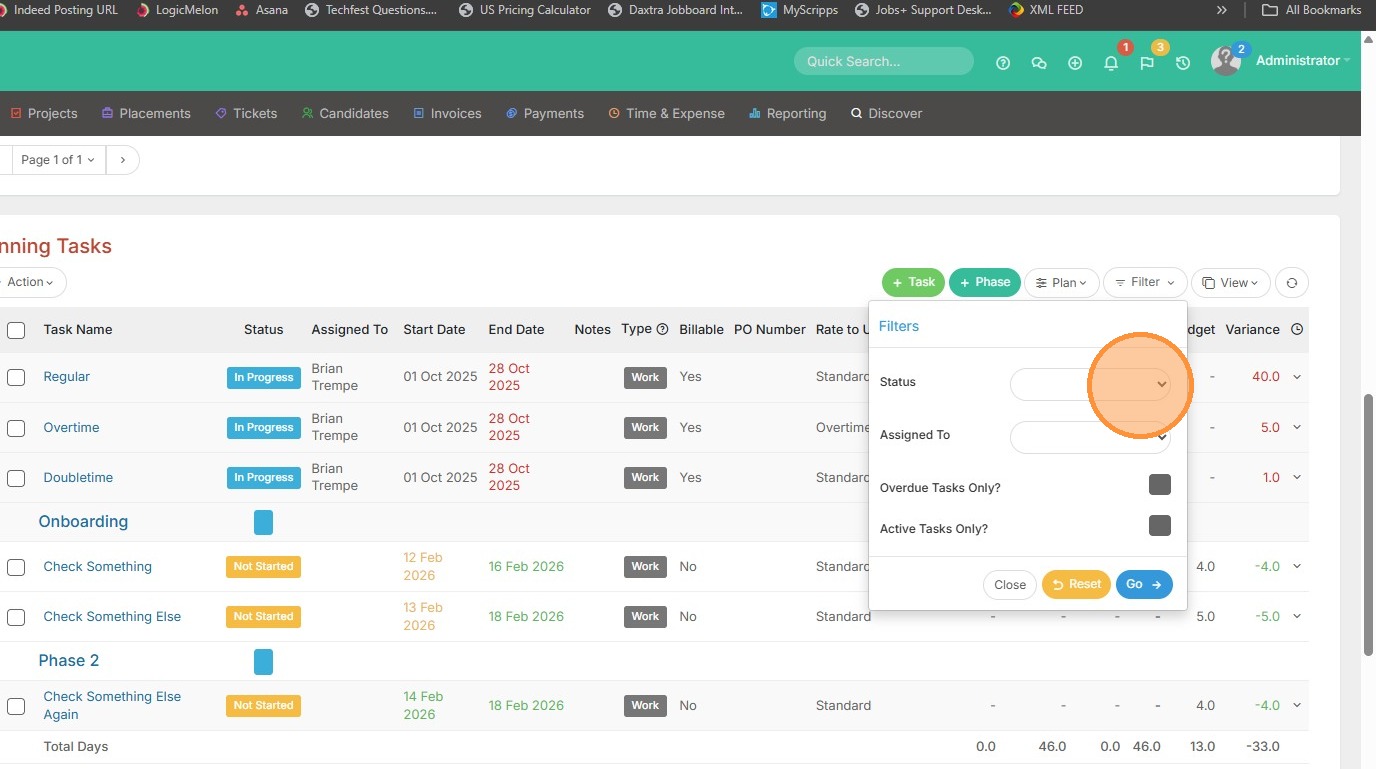Image resolution: width=1376 pixels, height=769 pixels.
Task: Click the Reset filters button
Action: tap(1076, 585)
